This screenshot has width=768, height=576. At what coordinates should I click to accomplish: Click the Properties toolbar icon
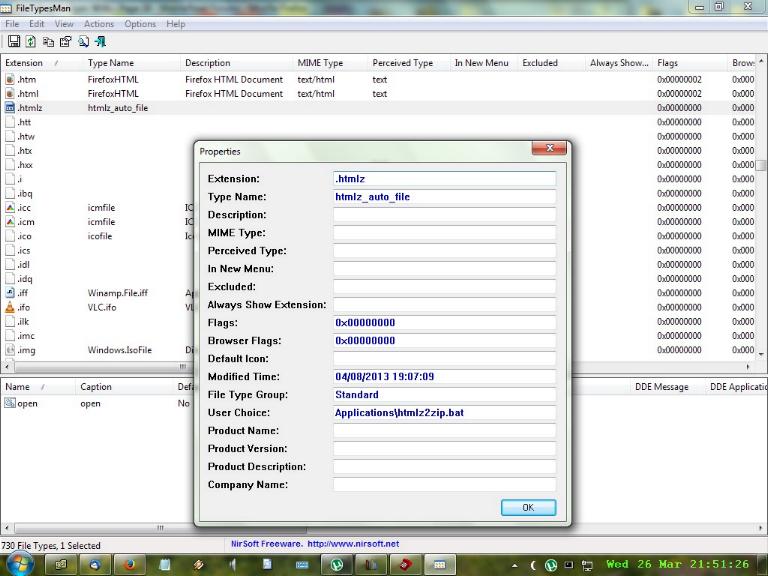click(65, 42)
